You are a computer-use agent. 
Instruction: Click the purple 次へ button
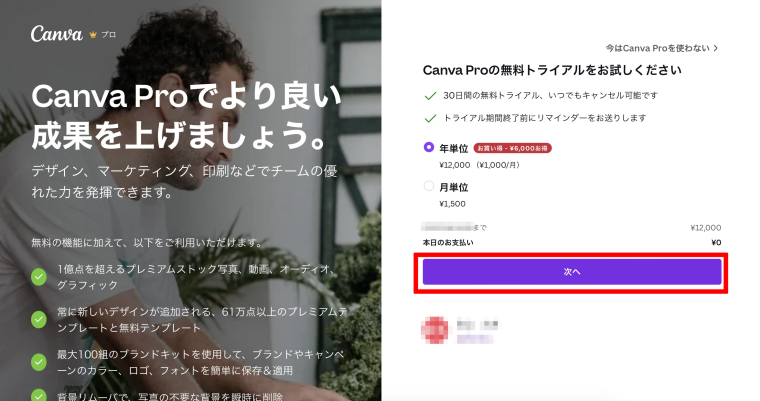click(572, 272)
